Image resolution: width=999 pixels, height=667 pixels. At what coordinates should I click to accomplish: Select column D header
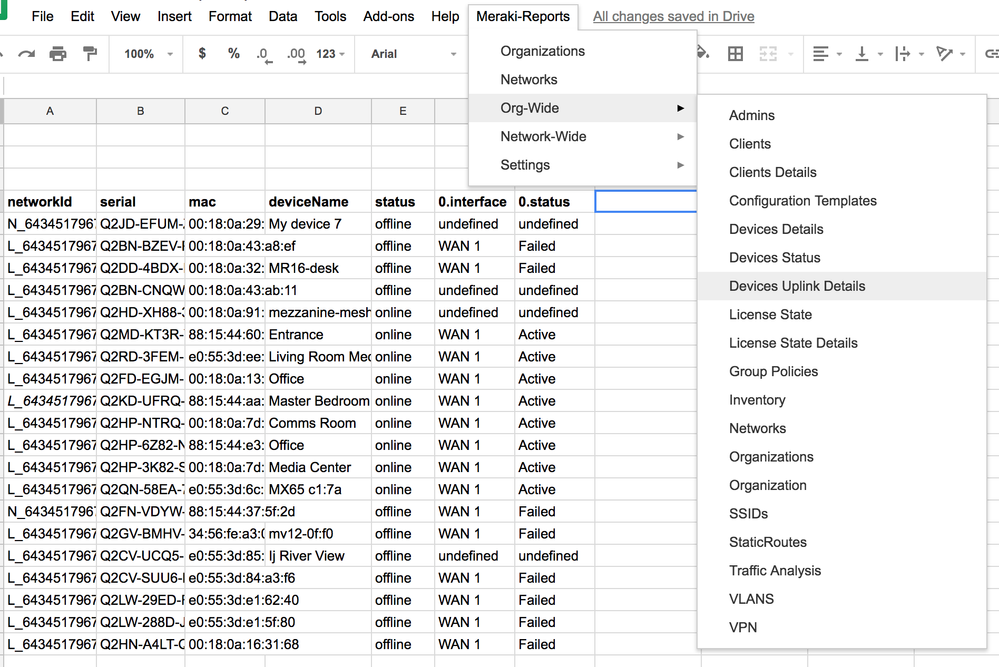[x=318, y=111]
